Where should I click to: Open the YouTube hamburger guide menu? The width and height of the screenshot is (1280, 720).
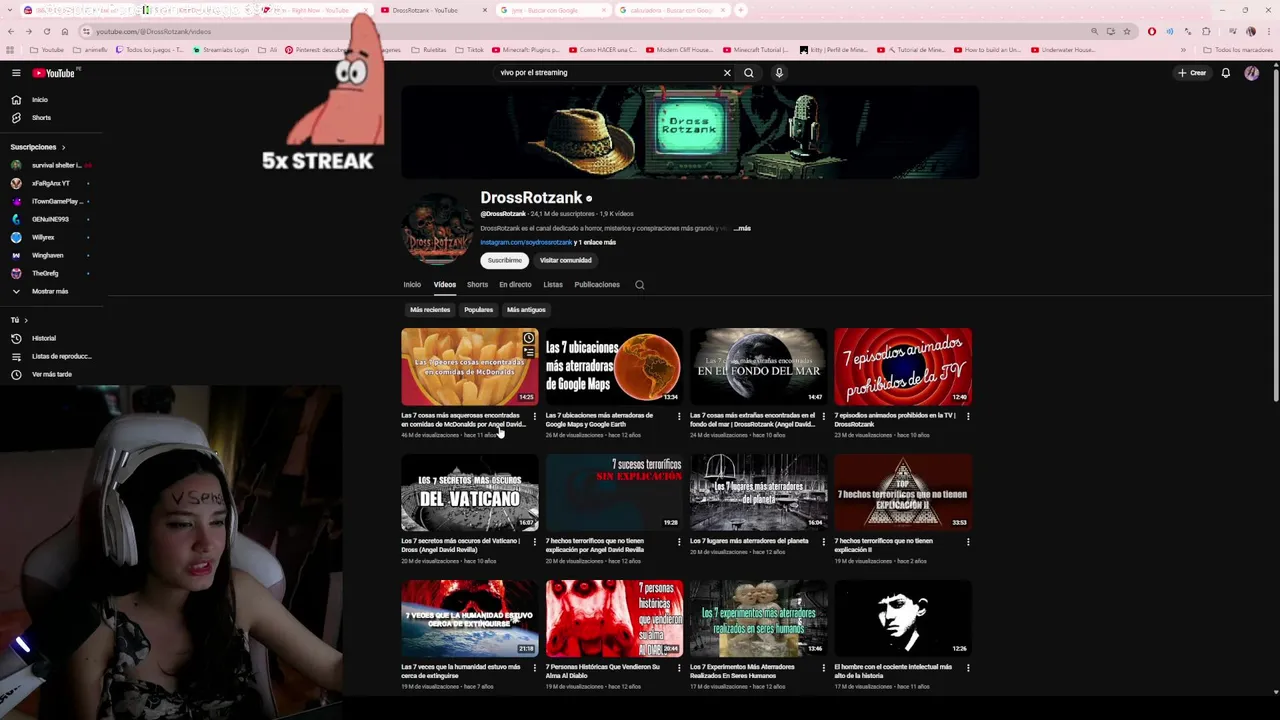coord(16,73)
